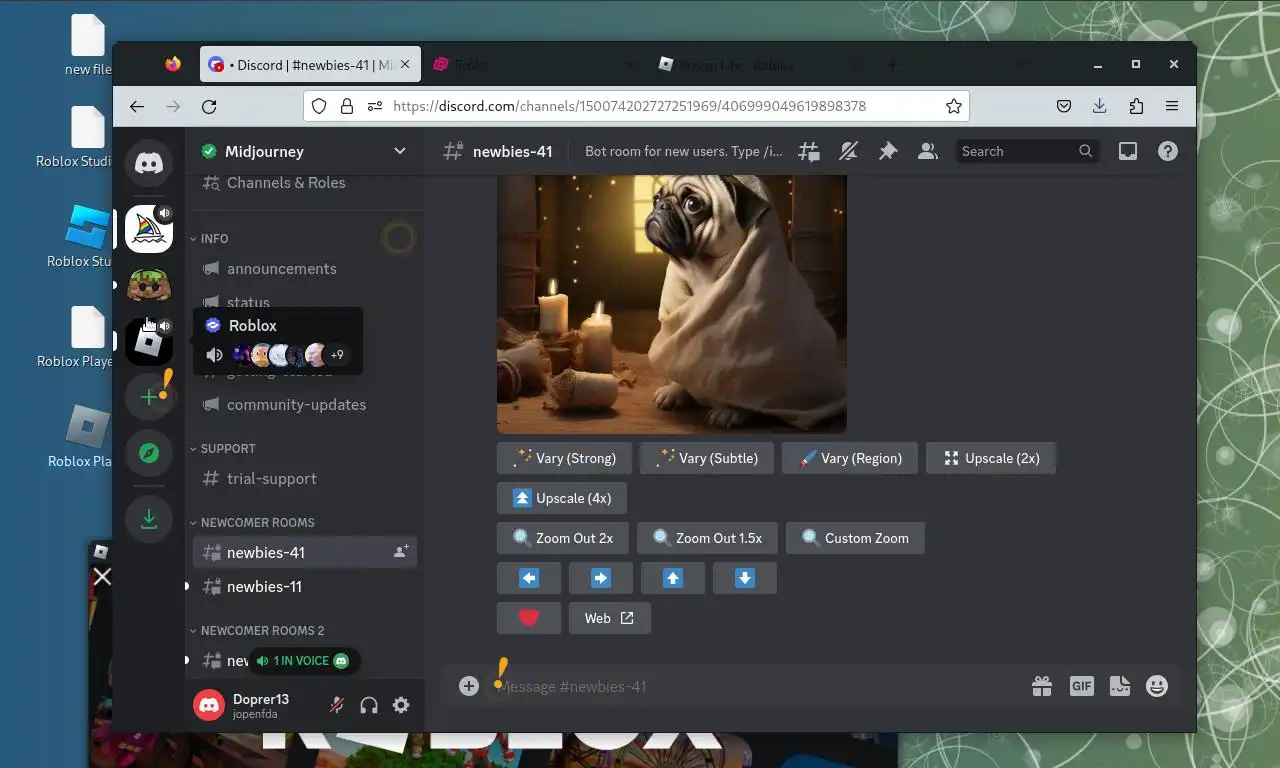Click the pan down arrow button

pos(745,578)
